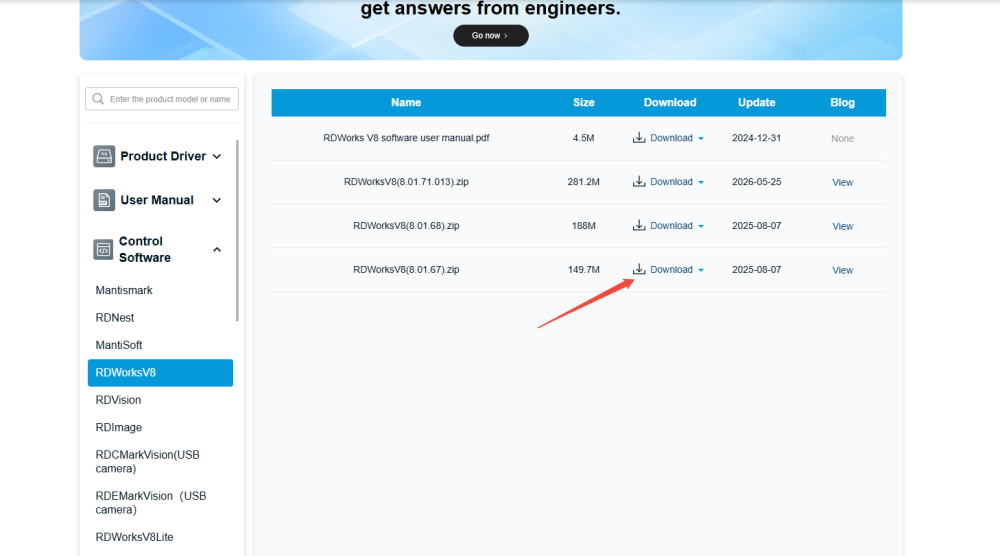Click the Name column header

coord(406,103)
